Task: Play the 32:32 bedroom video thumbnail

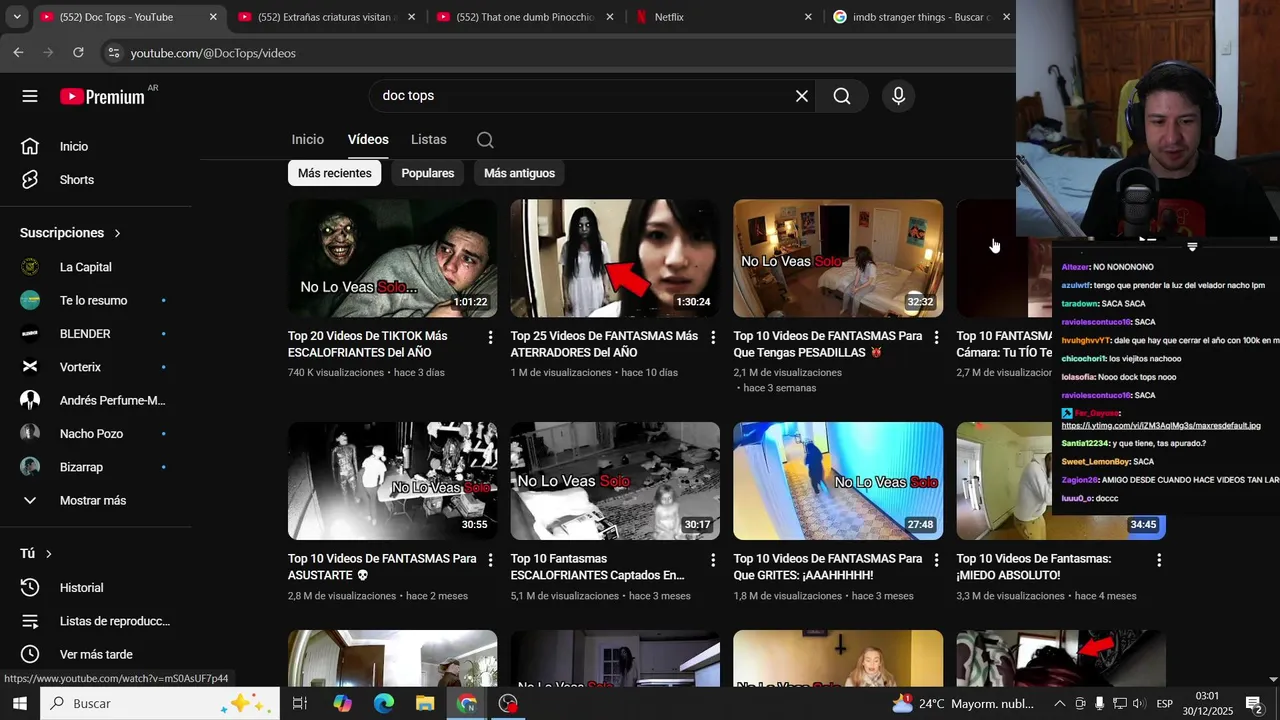Action: coord(838,258)
